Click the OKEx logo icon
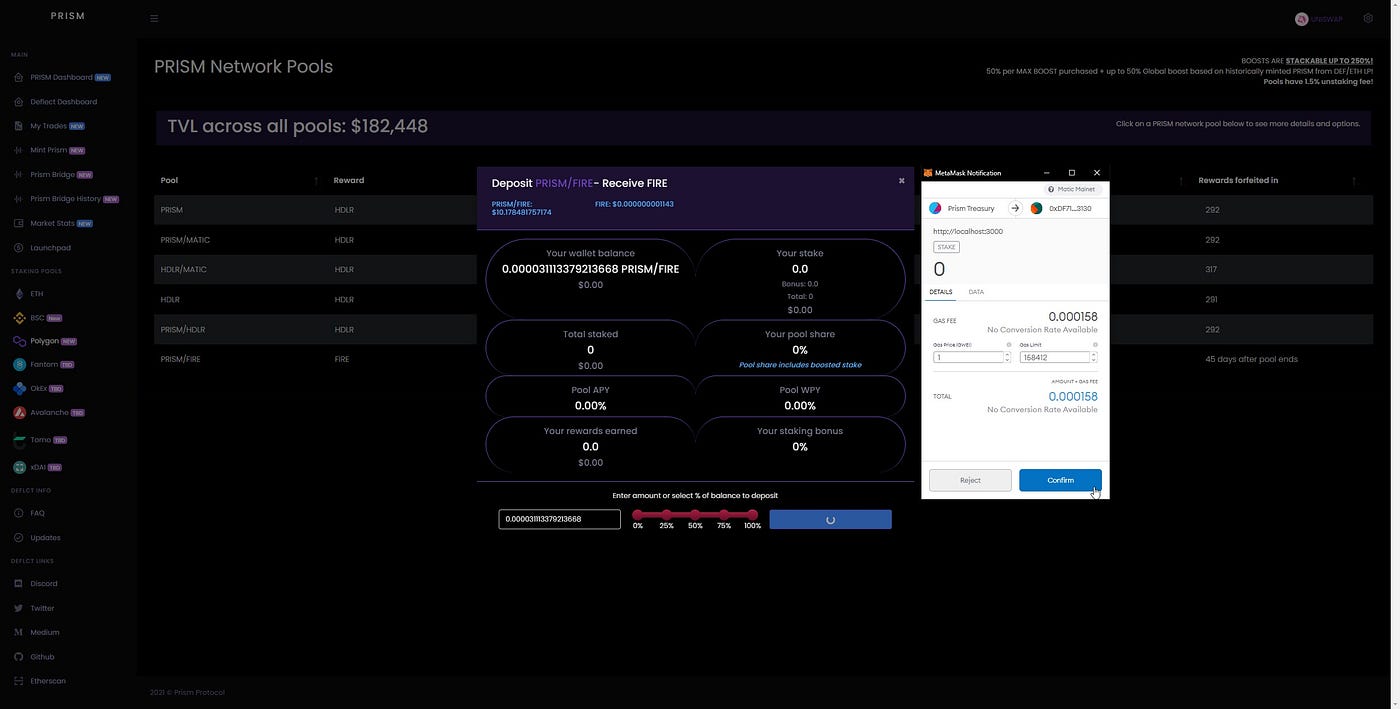 (x=19, y=388)
